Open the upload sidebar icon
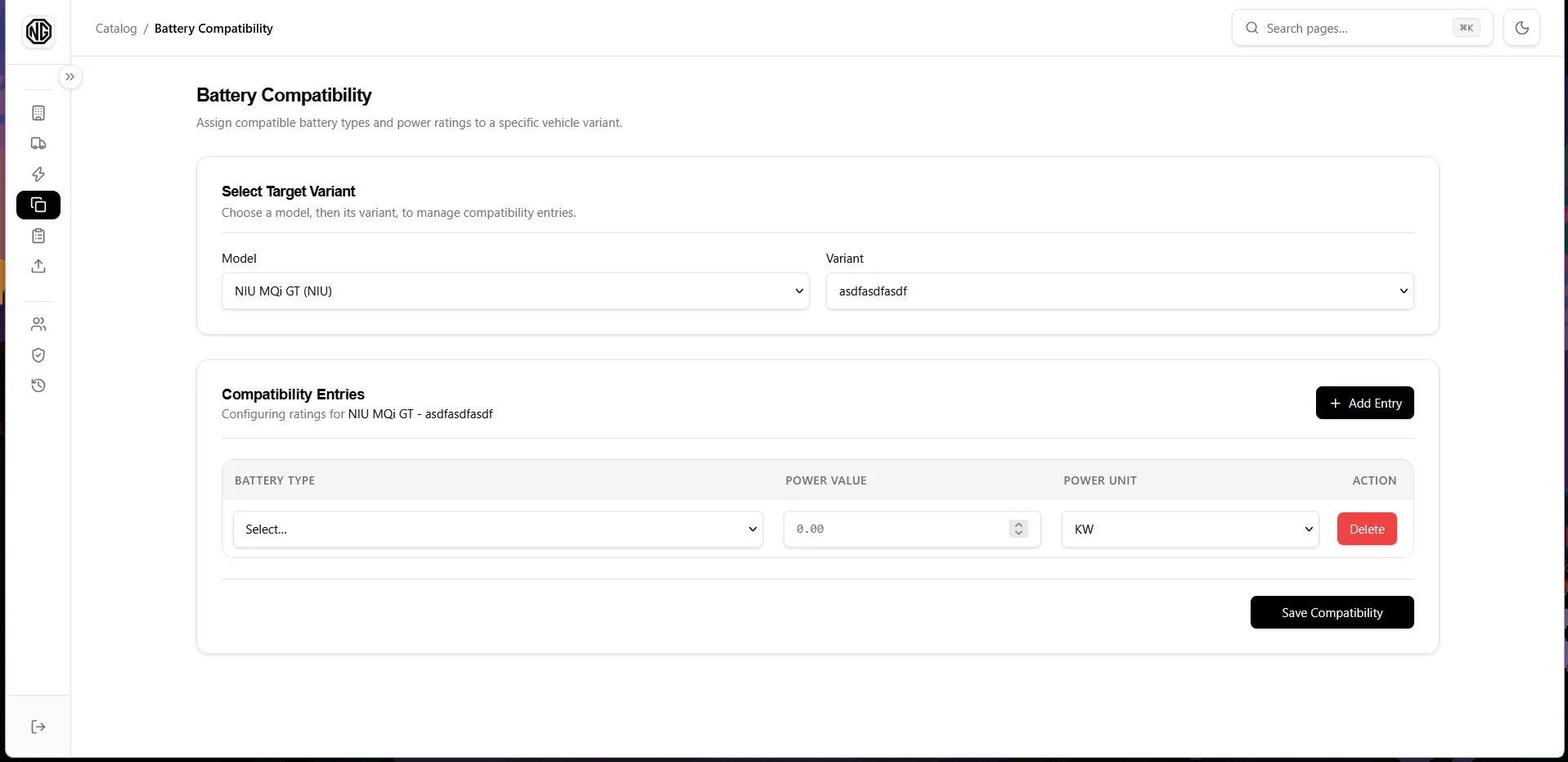 pos(38,266)
